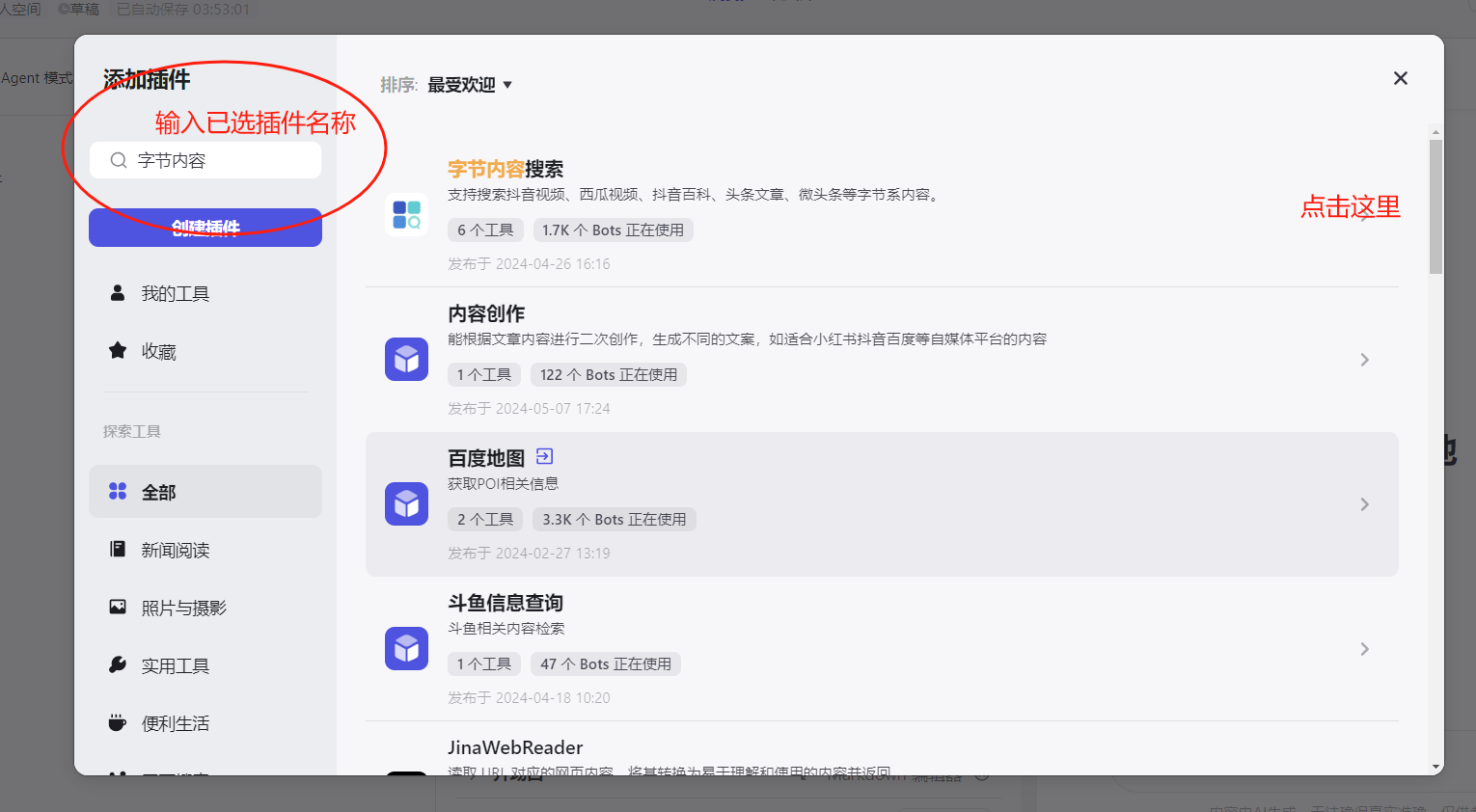The width and height of the screenshot is (1476, 812).
Task: Click the 斗鱼信息查询 plugin cube icon
Action: click(x=406, y=649)
